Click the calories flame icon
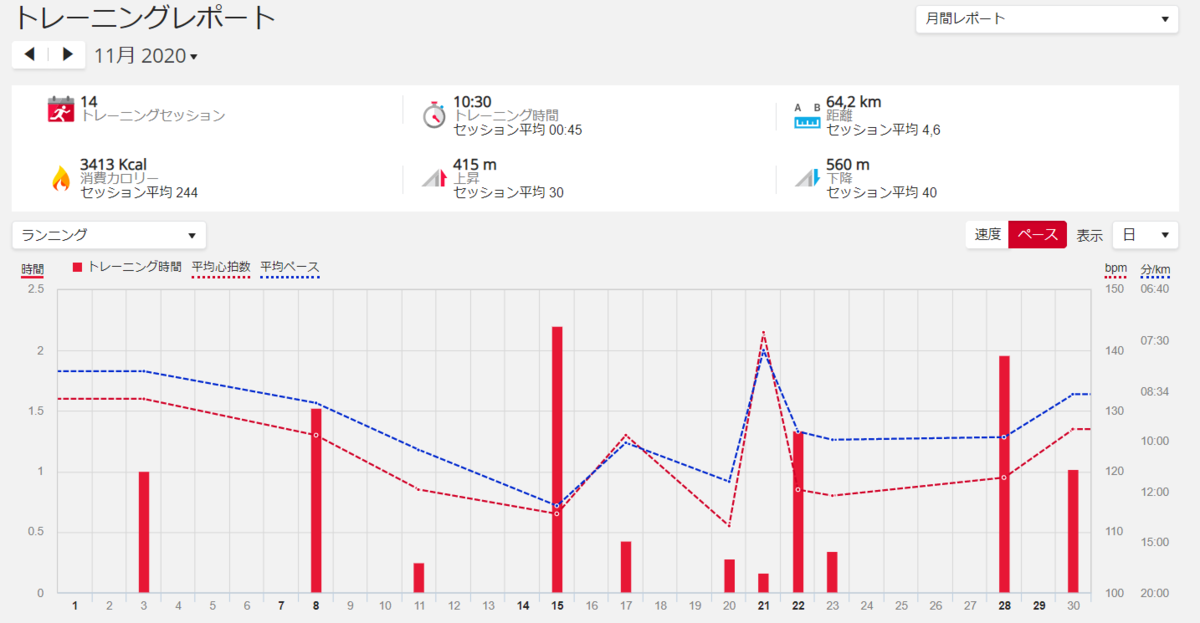This screenshot has width=1200, height=623. (x=61, y=178)
